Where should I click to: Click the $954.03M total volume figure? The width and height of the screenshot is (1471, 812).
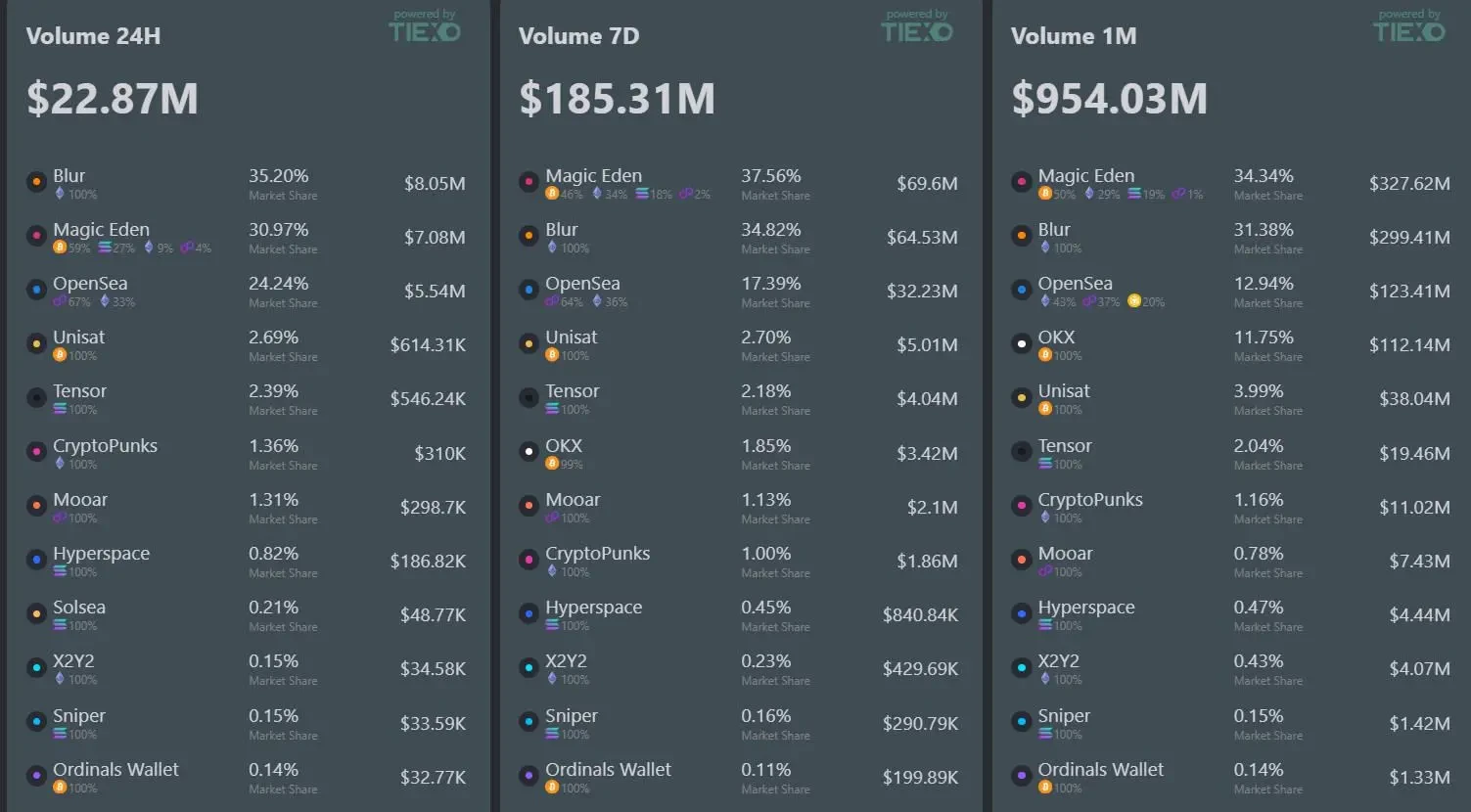1109,99
